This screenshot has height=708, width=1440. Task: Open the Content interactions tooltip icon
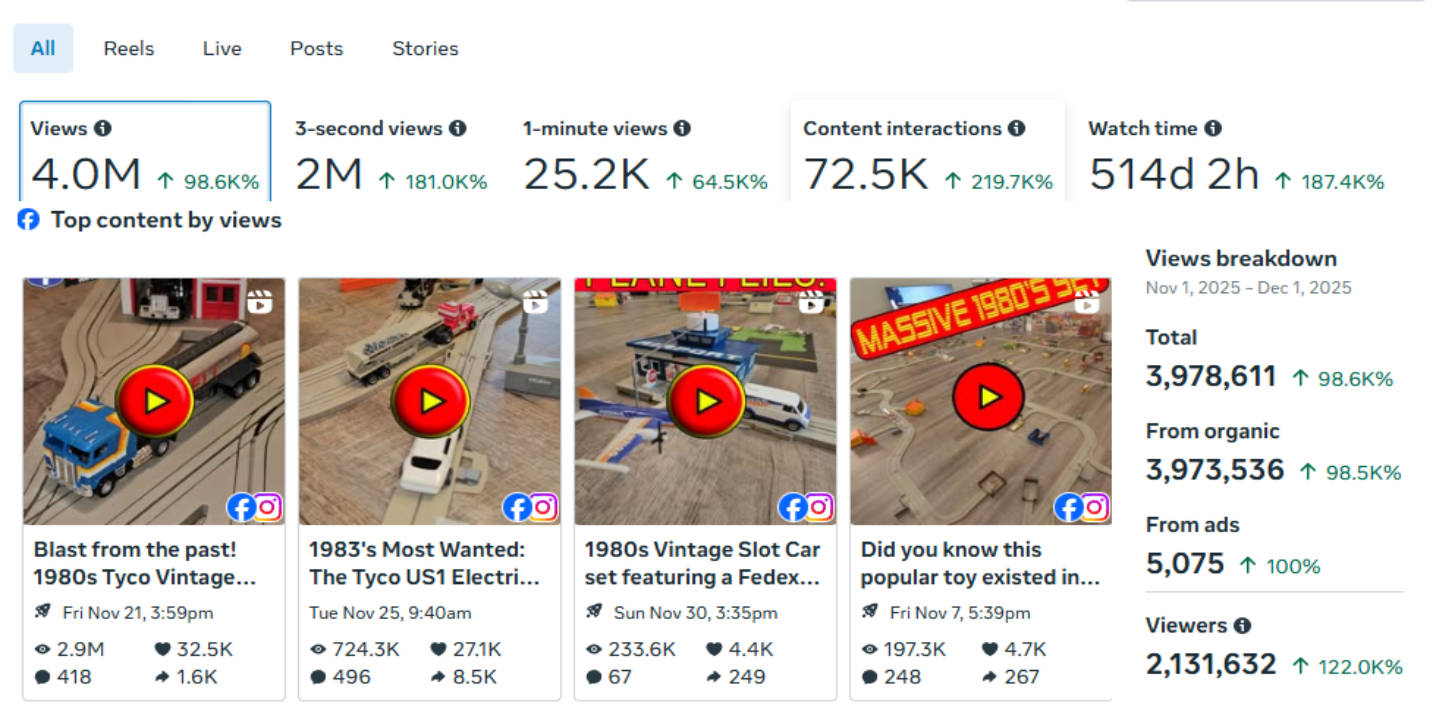pos(1017,128)
